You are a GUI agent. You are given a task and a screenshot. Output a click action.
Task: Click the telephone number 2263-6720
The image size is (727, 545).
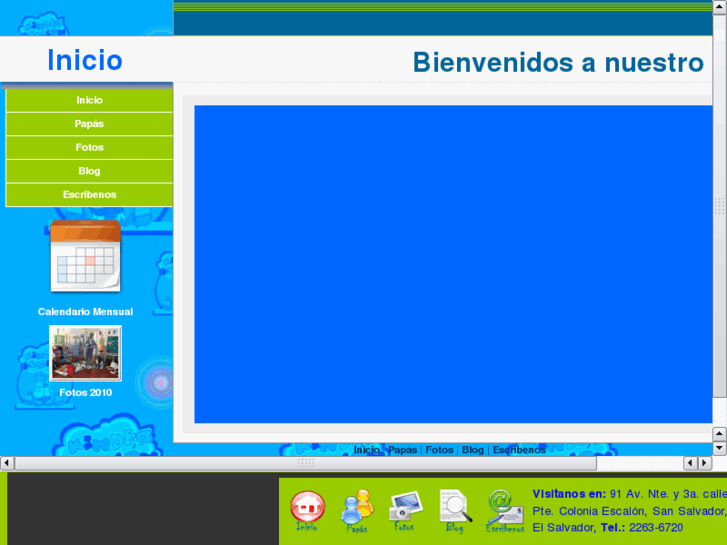[656, 528]
